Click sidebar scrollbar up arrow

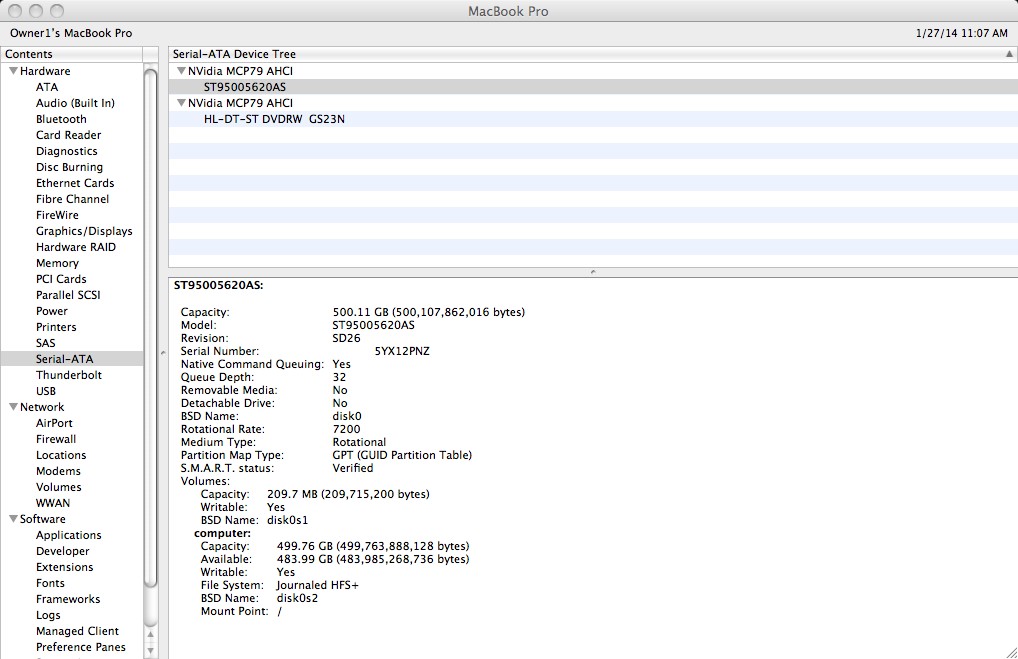point(151,634)
